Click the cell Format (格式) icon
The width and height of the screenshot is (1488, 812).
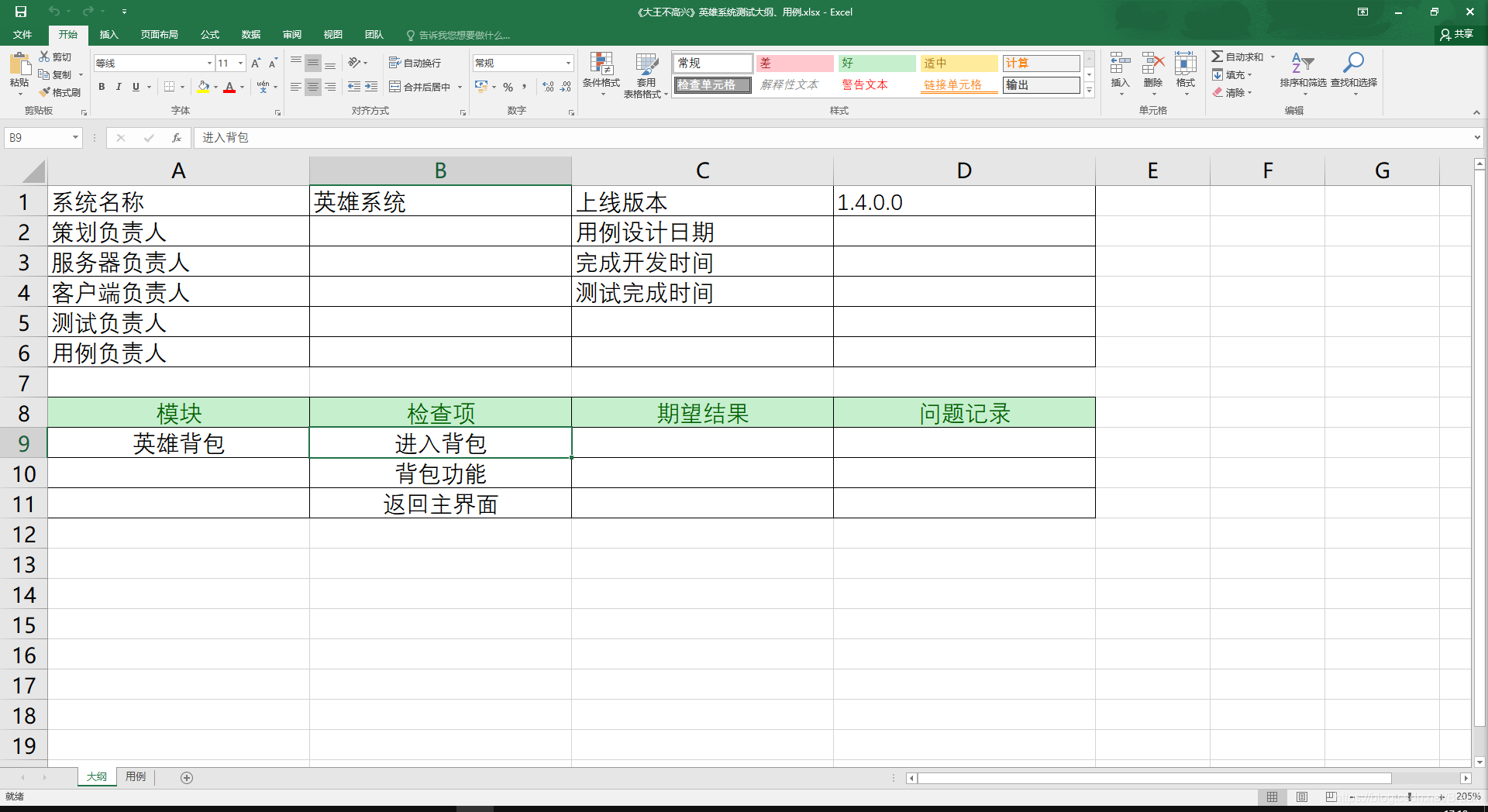[x=1185, y=64]
